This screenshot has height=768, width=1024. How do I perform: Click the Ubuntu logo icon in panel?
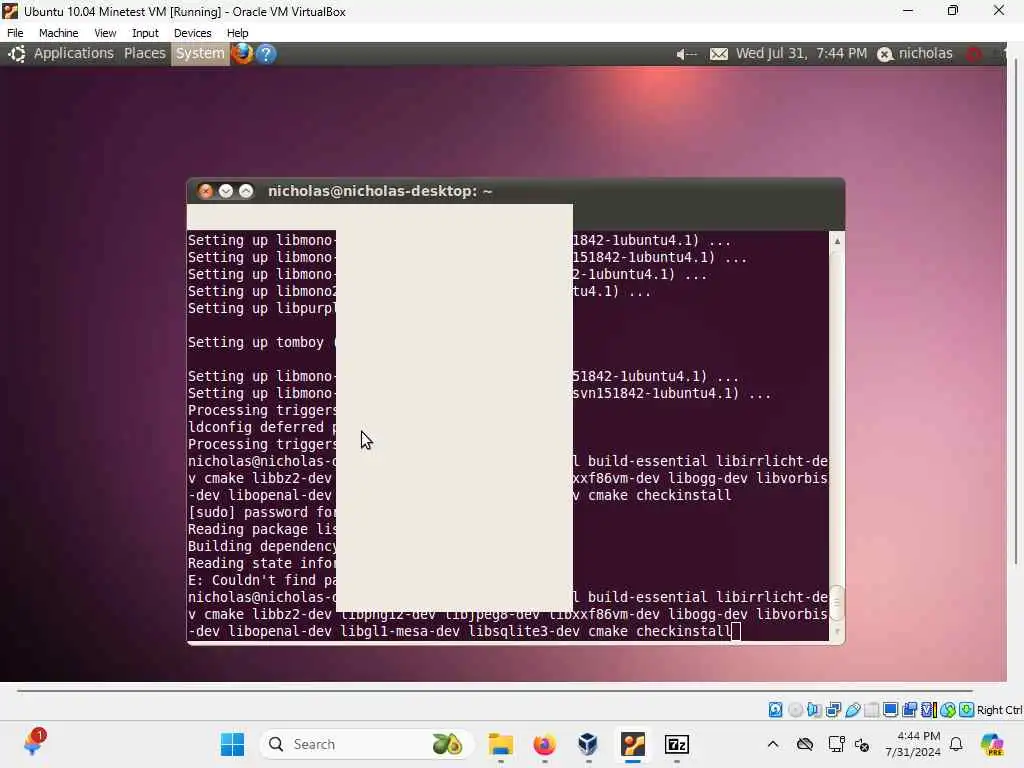click(17, 54)
